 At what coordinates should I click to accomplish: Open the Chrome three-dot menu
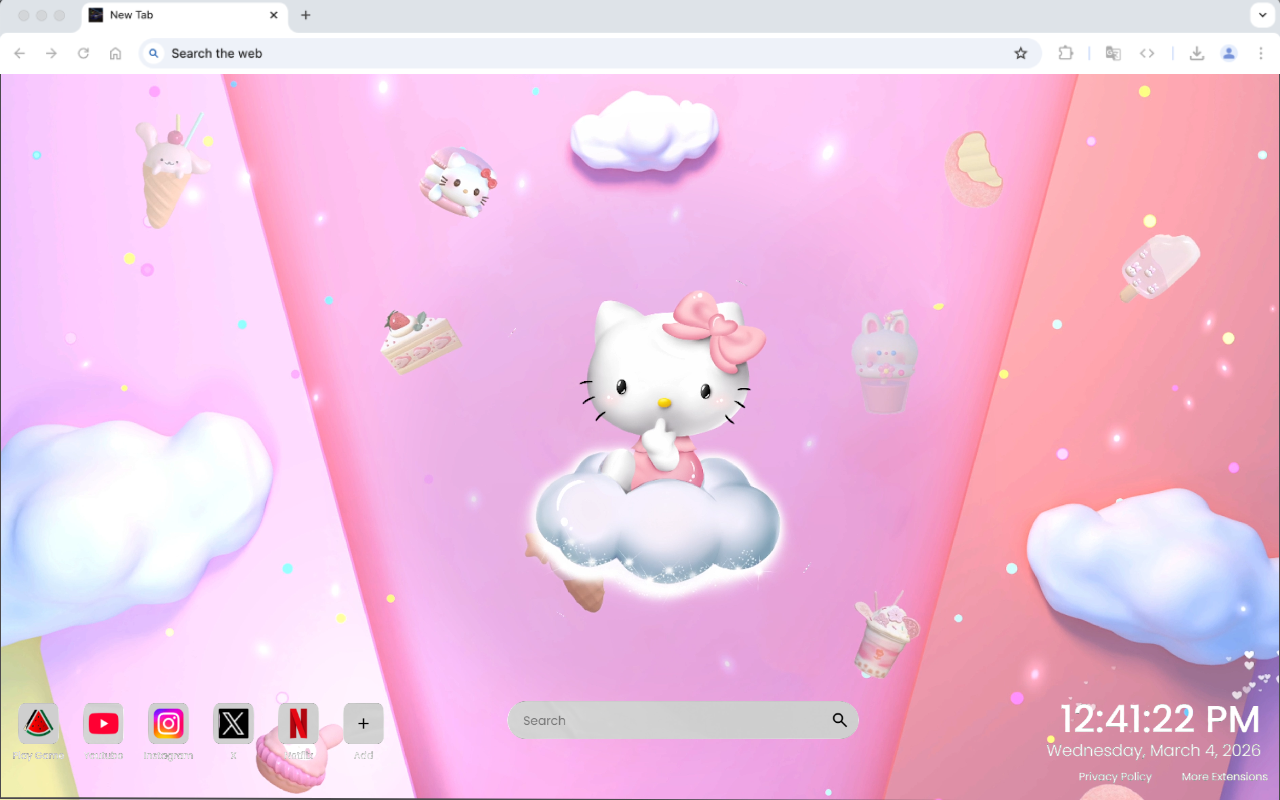pos(1260,53)
